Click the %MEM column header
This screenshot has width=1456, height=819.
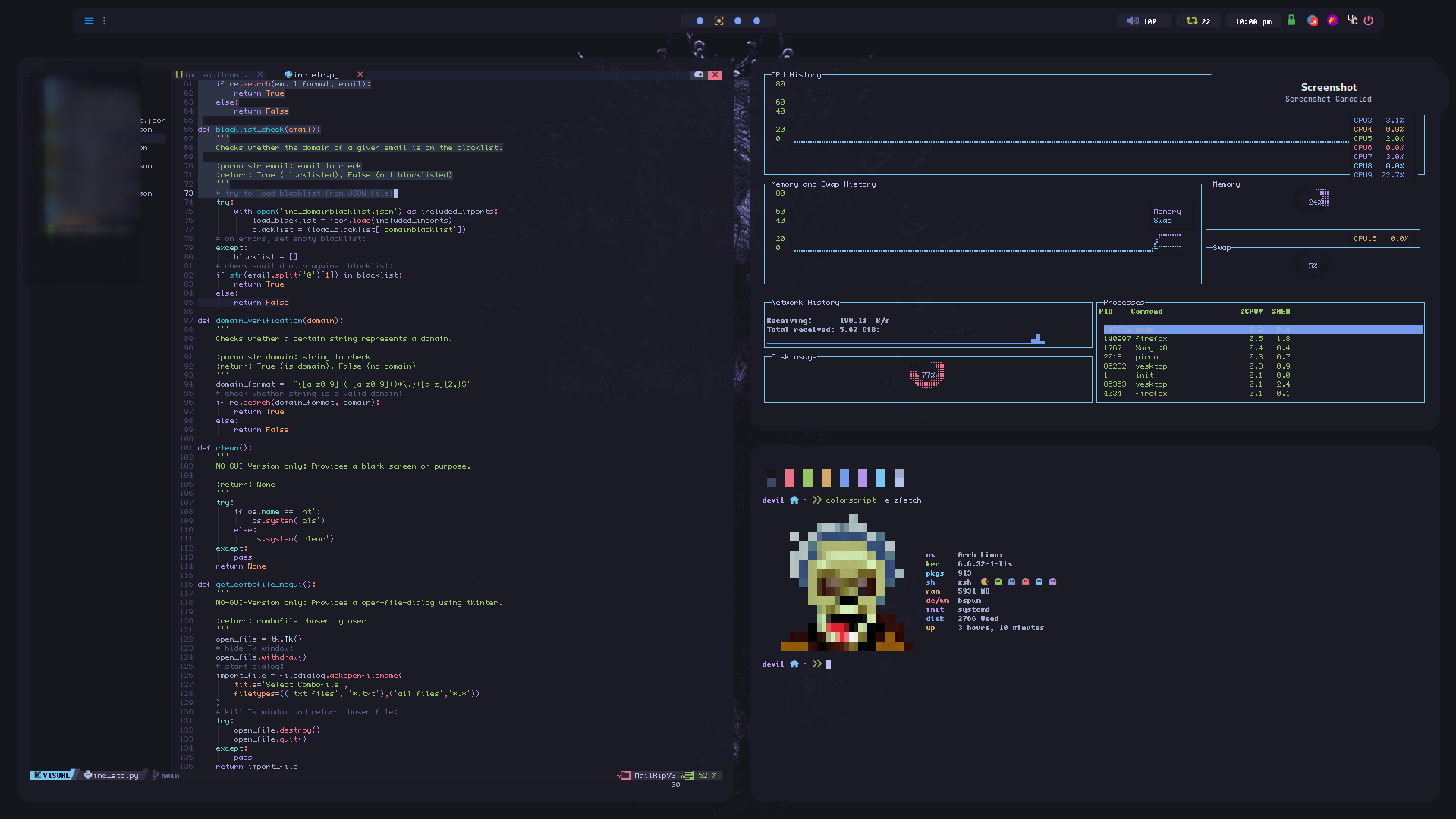point(1281,312)
